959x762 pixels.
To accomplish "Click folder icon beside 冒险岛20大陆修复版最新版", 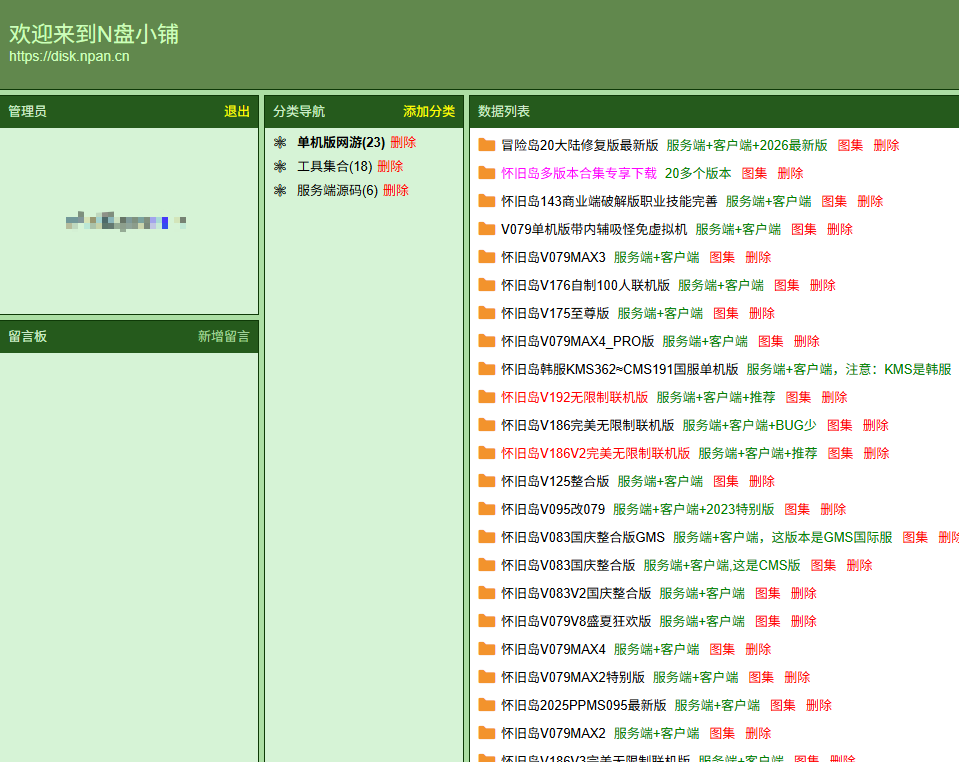I will point(487,145).
